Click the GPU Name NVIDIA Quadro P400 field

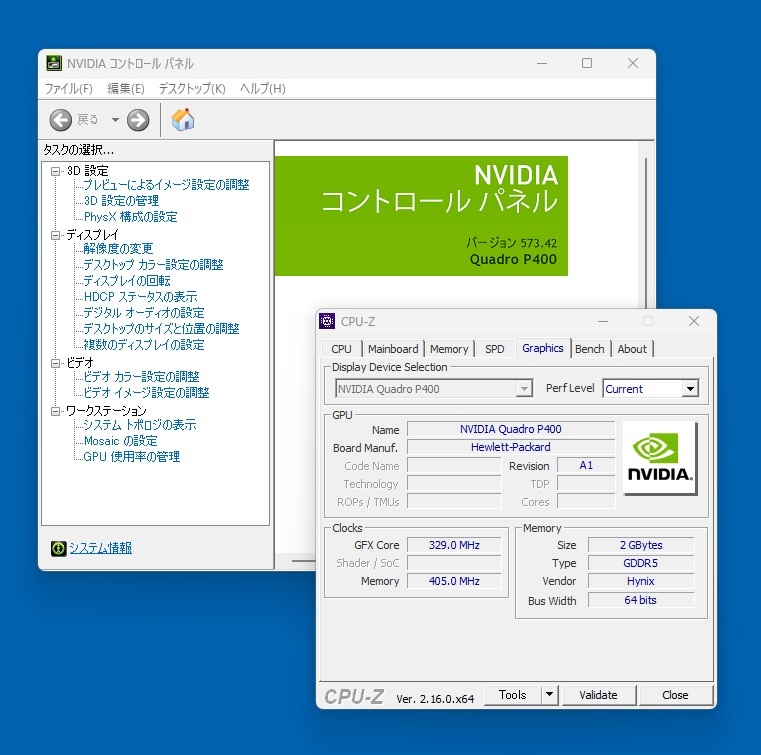(511, 429)
